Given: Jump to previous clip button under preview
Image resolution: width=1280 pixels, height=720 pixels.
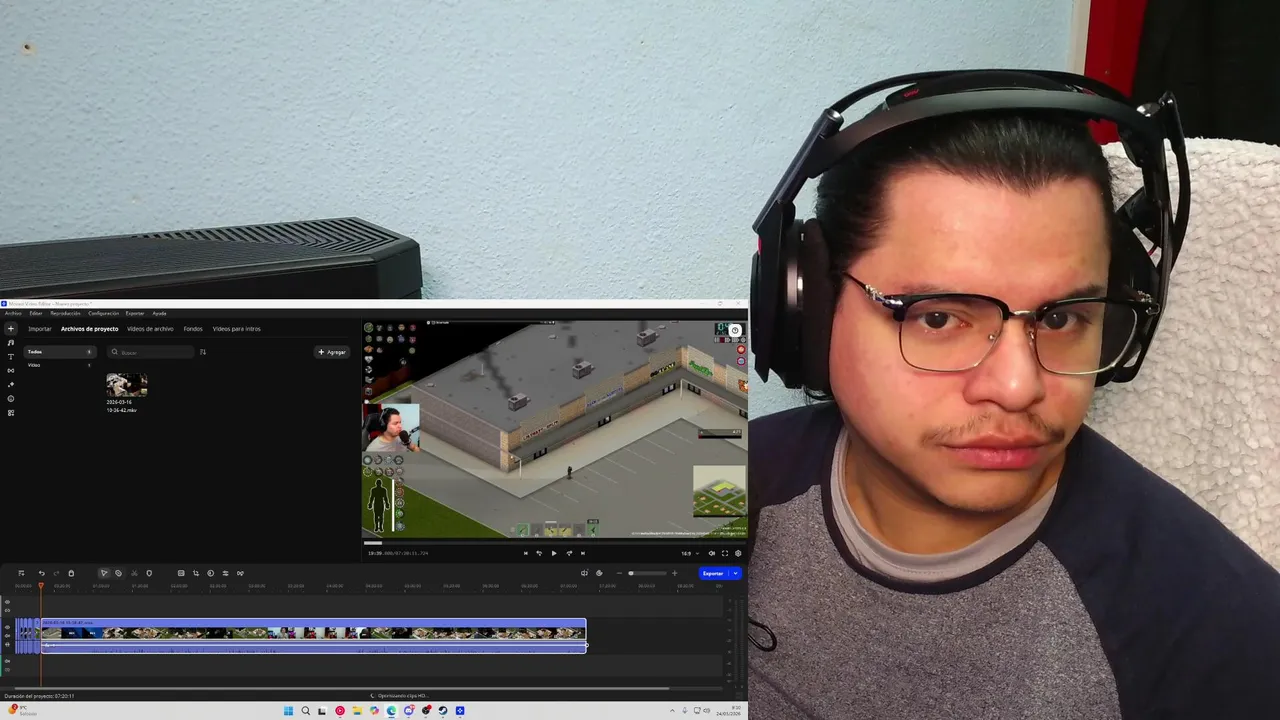Looking at the screenshot, I should click(526, 553).
